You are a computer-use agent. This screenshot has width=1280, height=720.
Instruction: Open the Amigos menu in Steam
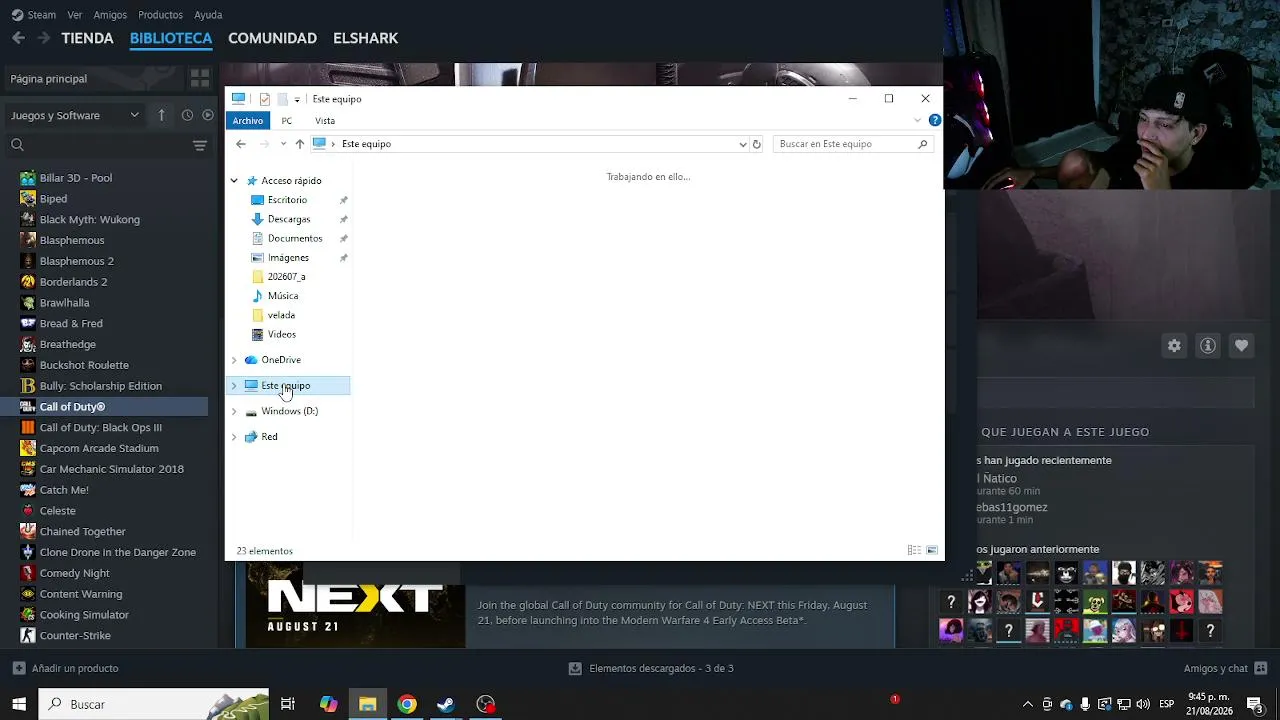[110, 15]
